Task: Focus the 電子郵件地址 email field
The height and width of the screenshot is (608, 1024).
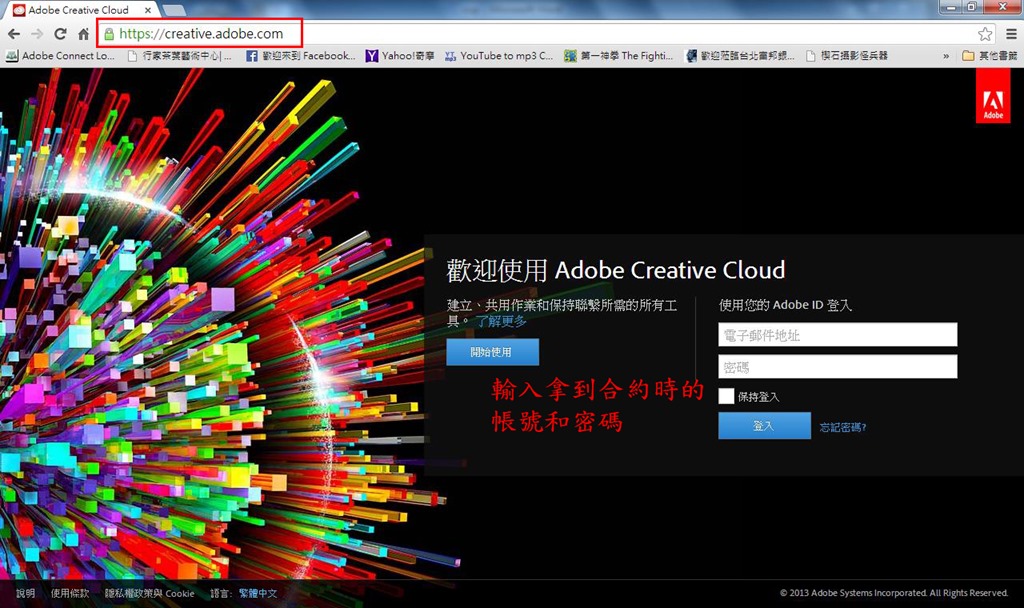Action: coord(838,335)
